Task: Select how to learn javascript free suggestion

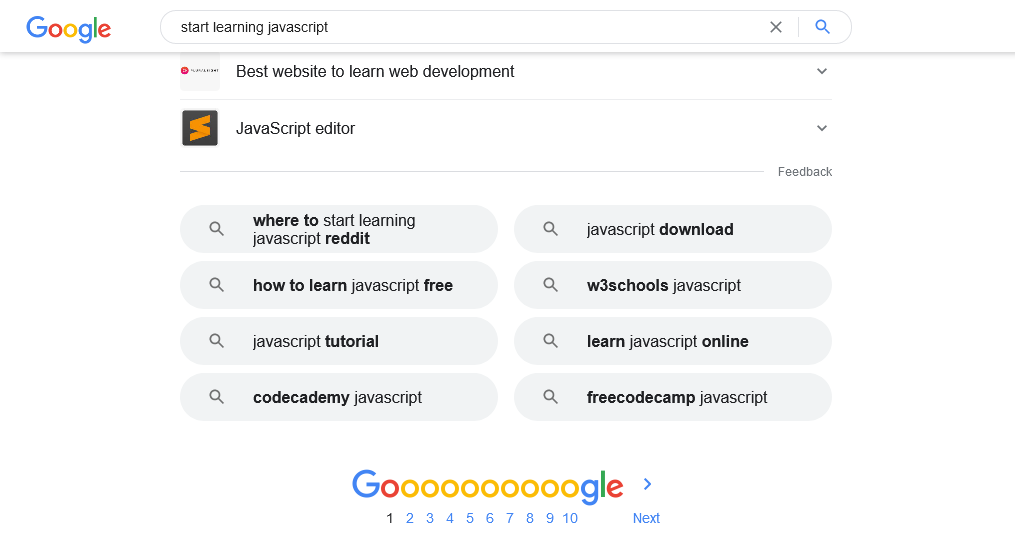Action: [339, 285]
